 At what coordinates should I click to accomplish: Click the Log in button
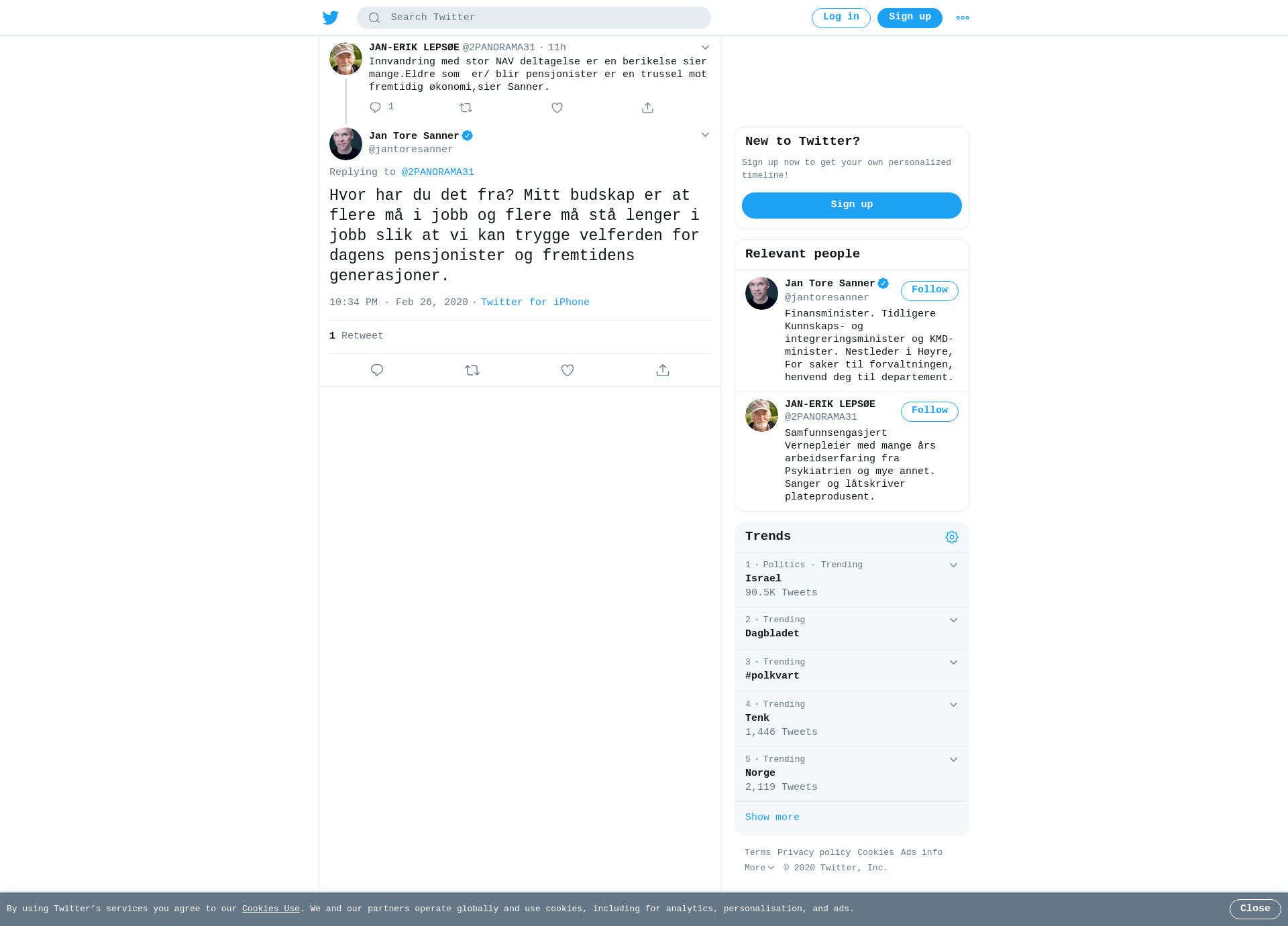tap(841, 18)
